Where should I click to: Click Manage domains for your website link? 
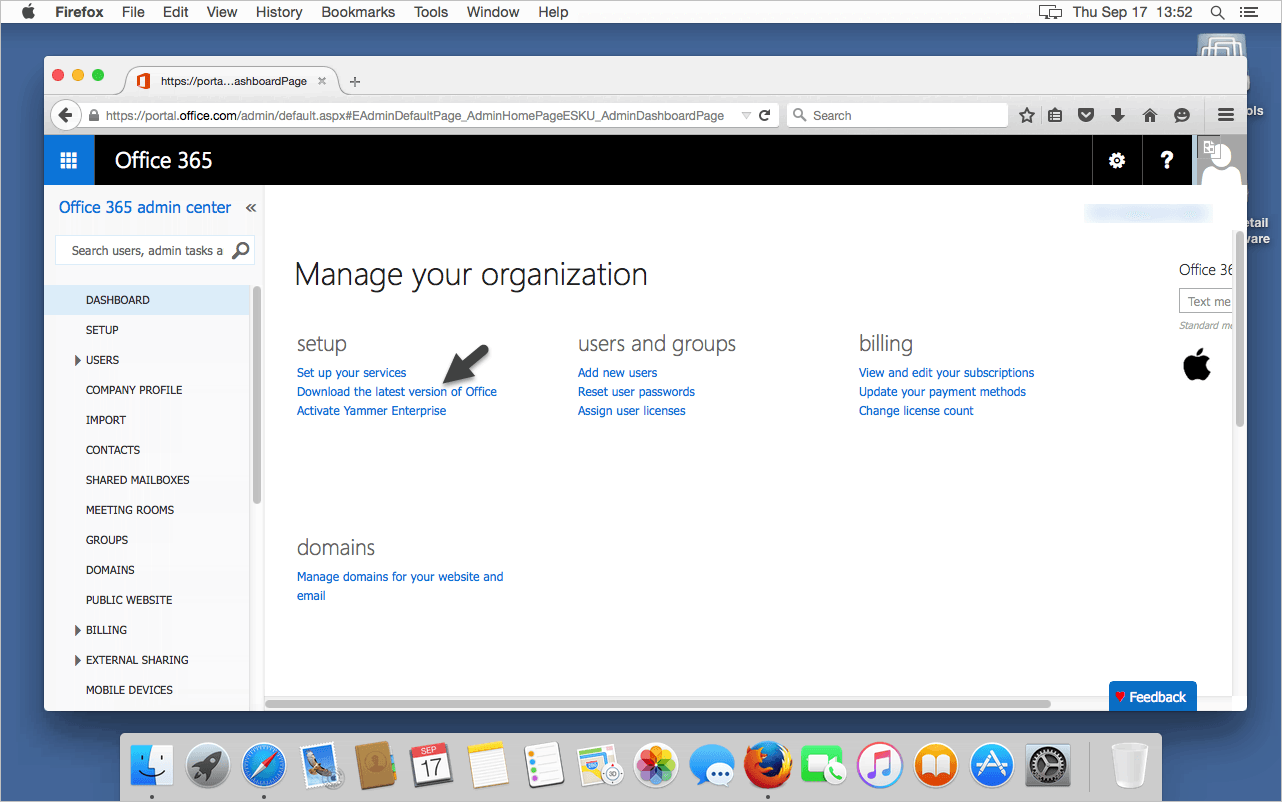click(x=400, y=586)
